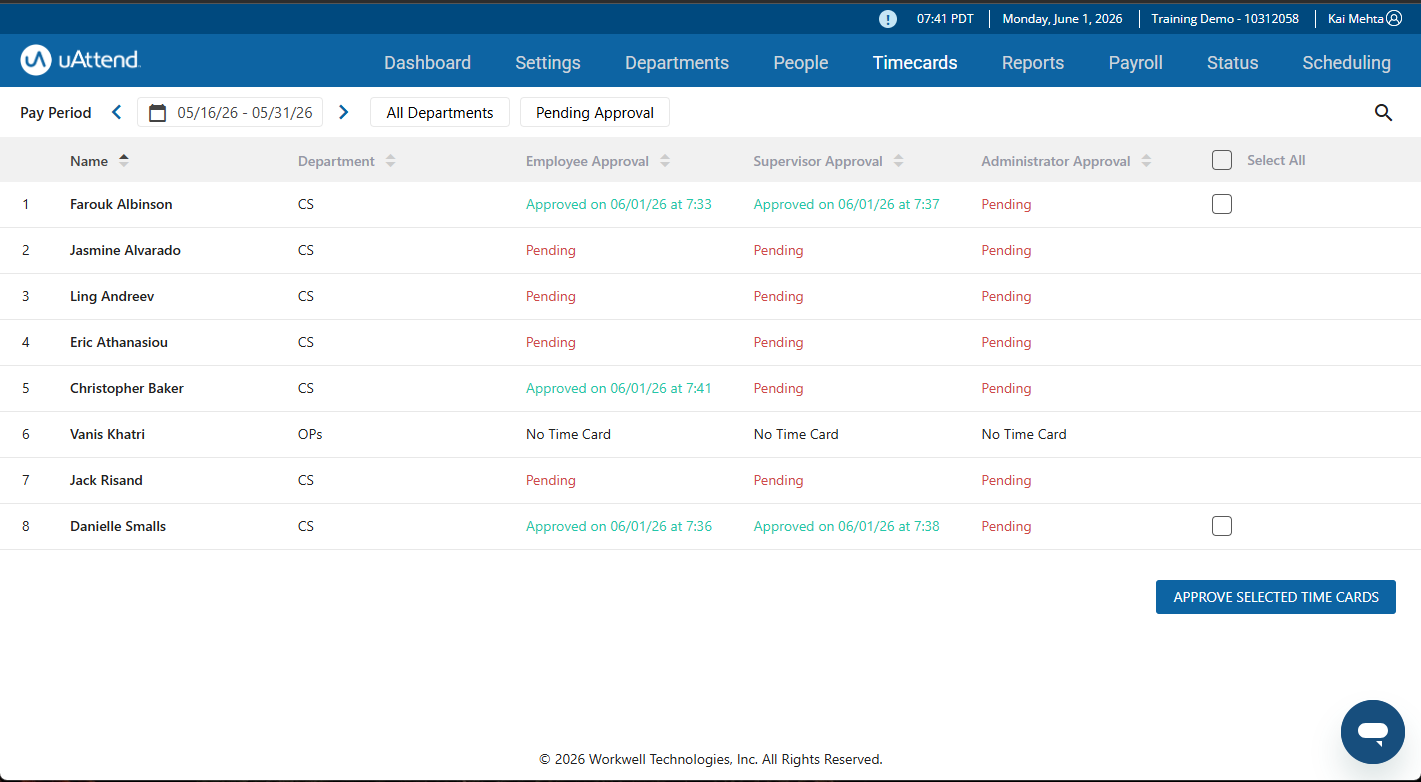
Task: Click the Employee Approval header text
Action: 587,161
